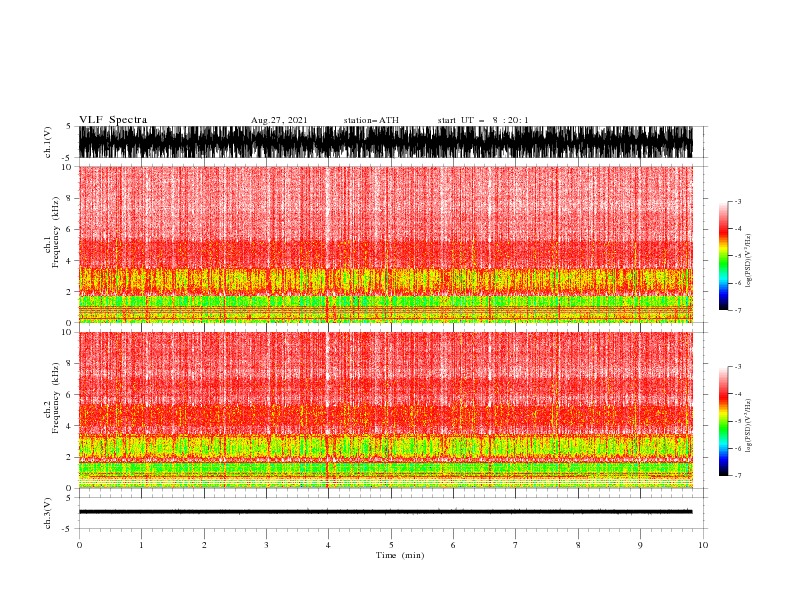Click the "VLF Spectra" title text
This screenshot has height=612, width=792.
point(113,120)
